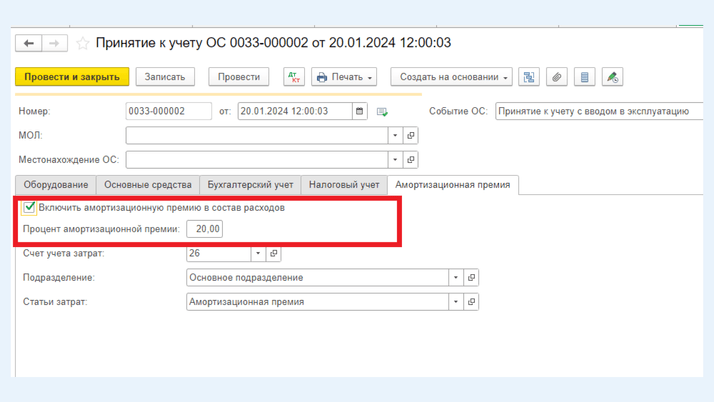This screenshot has height=402, width=714.
Task: Switch to the Бухгалтерский учет tab
Action: point(250,185)
